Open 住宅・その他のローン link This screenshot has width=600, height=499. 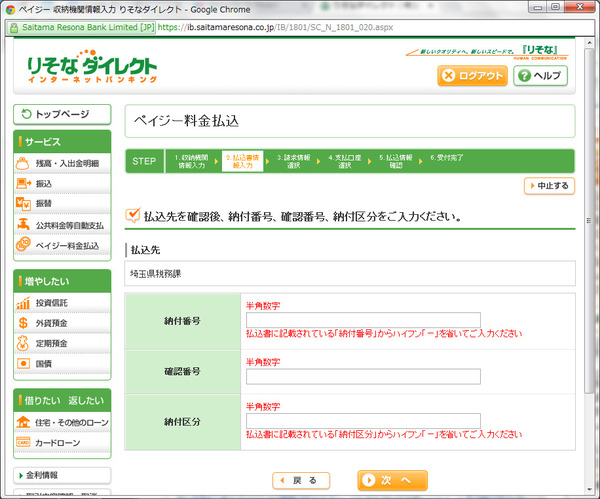(x=62, y=422)
